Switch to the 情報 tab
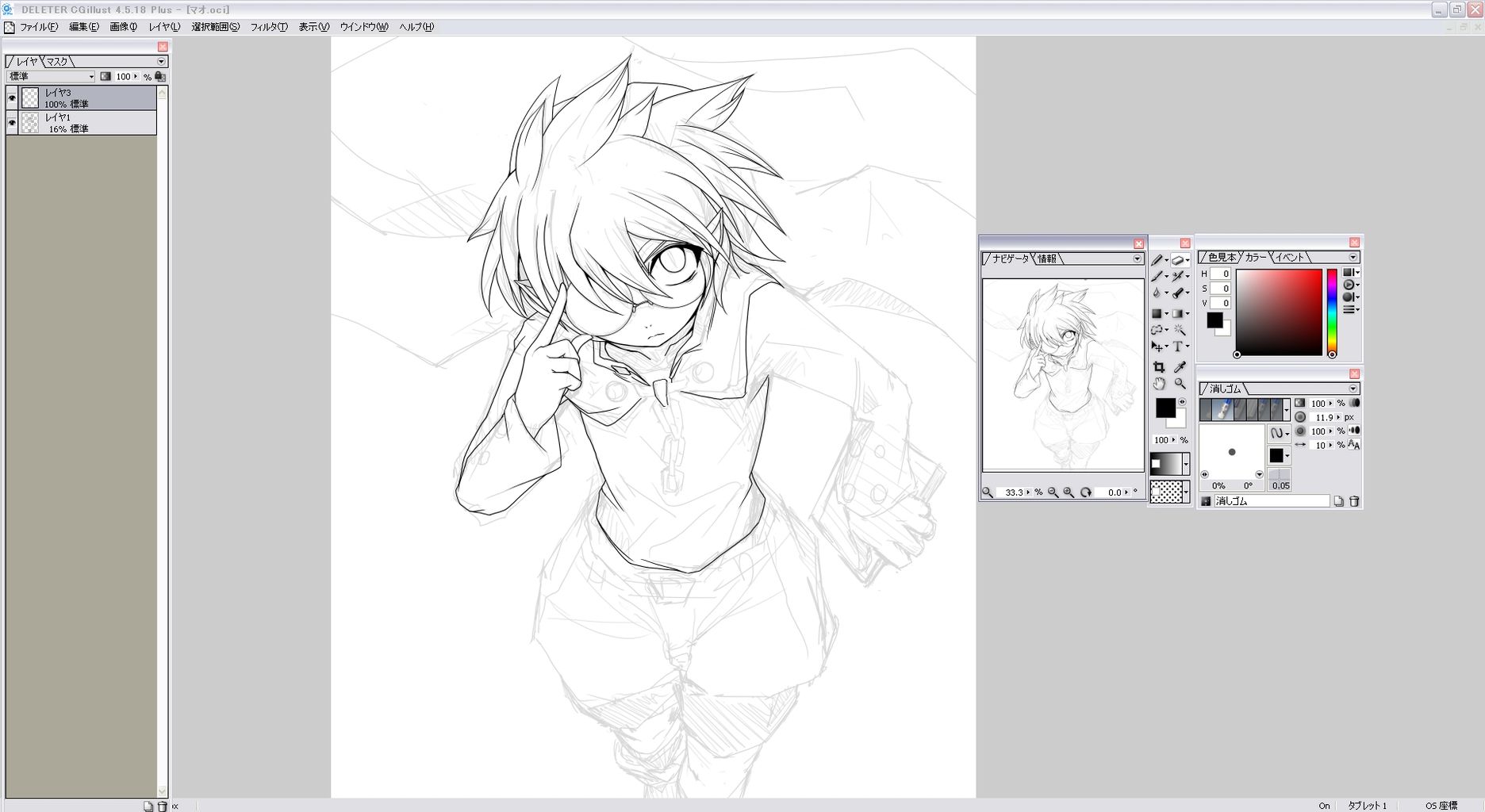 1047,259
